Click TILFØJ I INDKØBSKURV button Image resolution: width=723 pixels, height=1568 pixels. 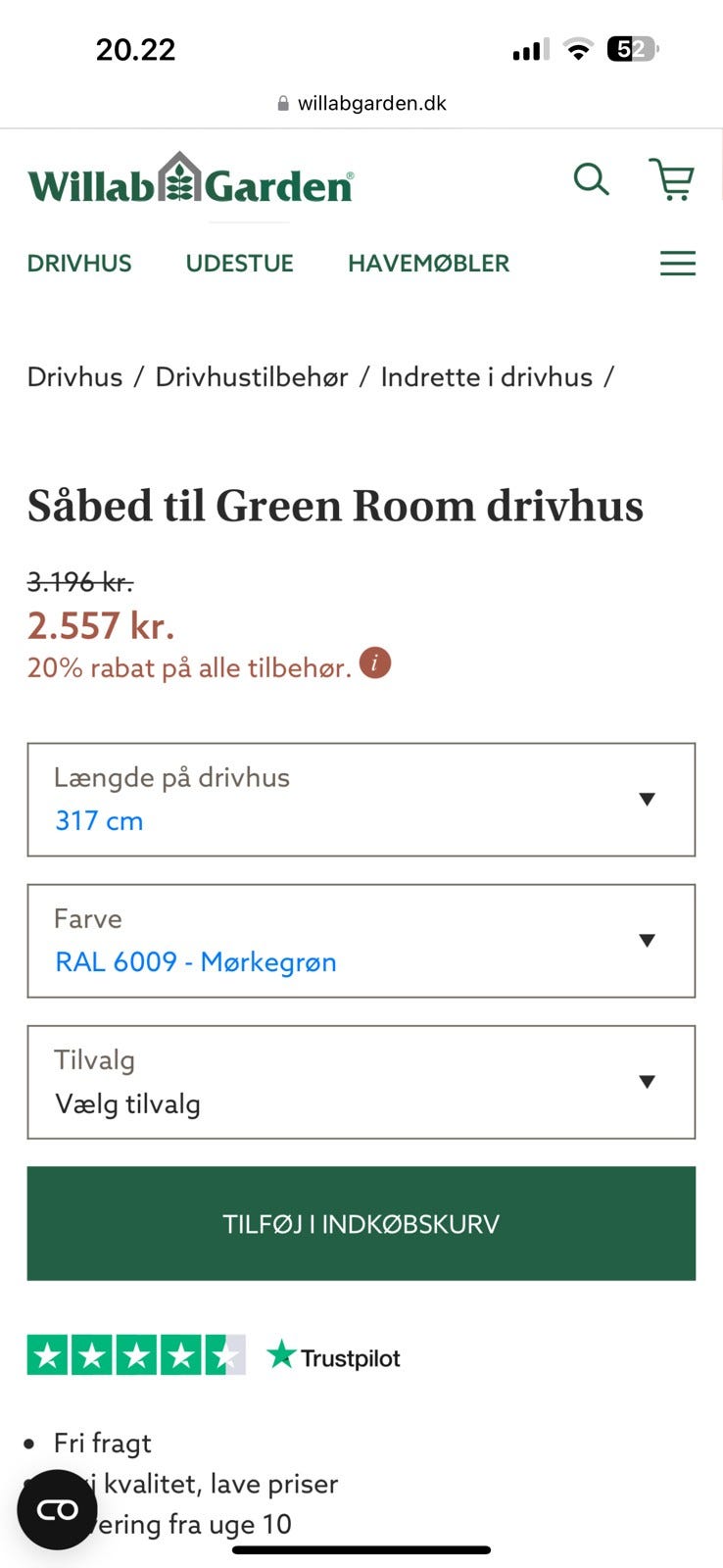point(361,1223)
